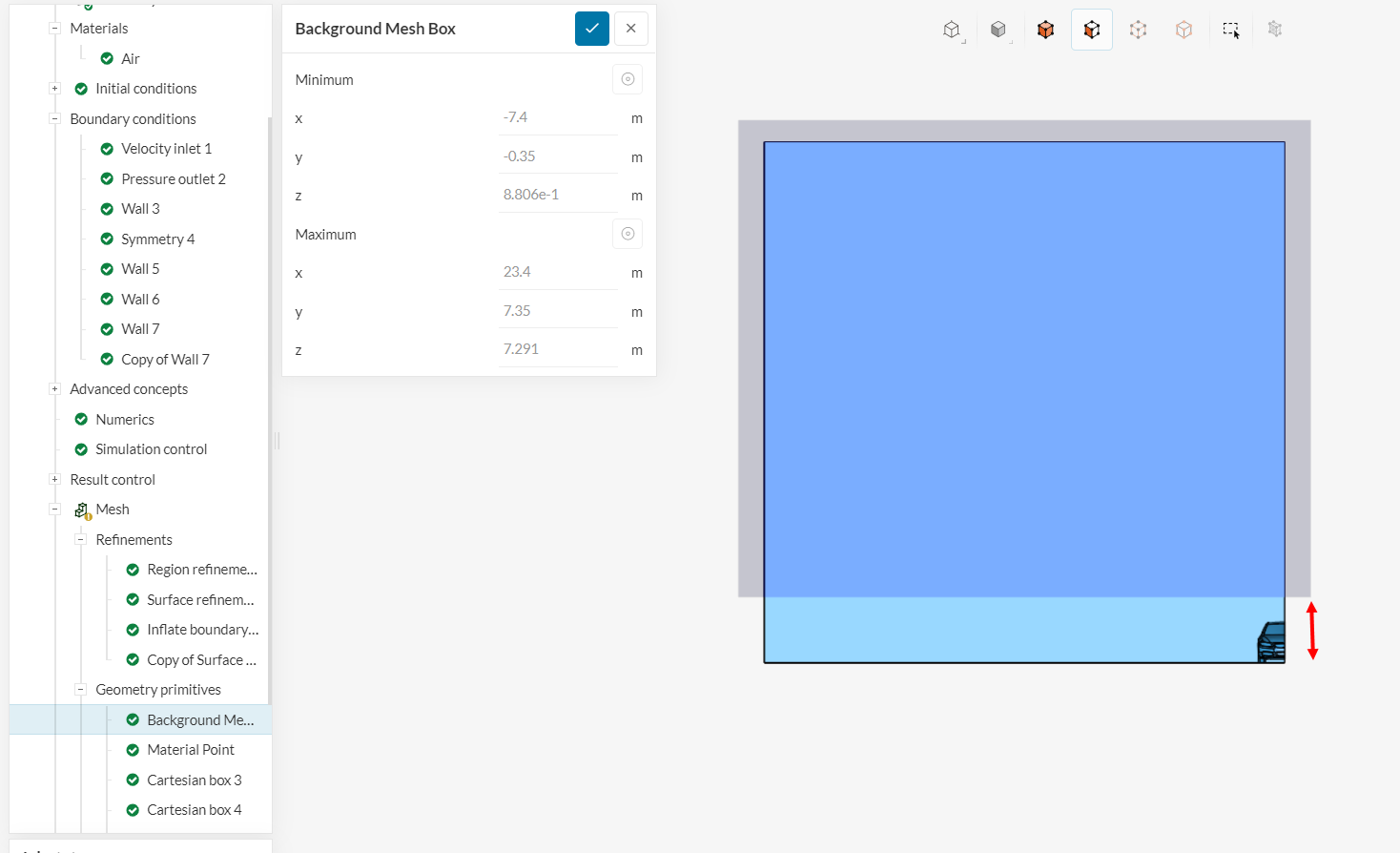Select Cartesian box 3 primitive

[x=195, y=780]
